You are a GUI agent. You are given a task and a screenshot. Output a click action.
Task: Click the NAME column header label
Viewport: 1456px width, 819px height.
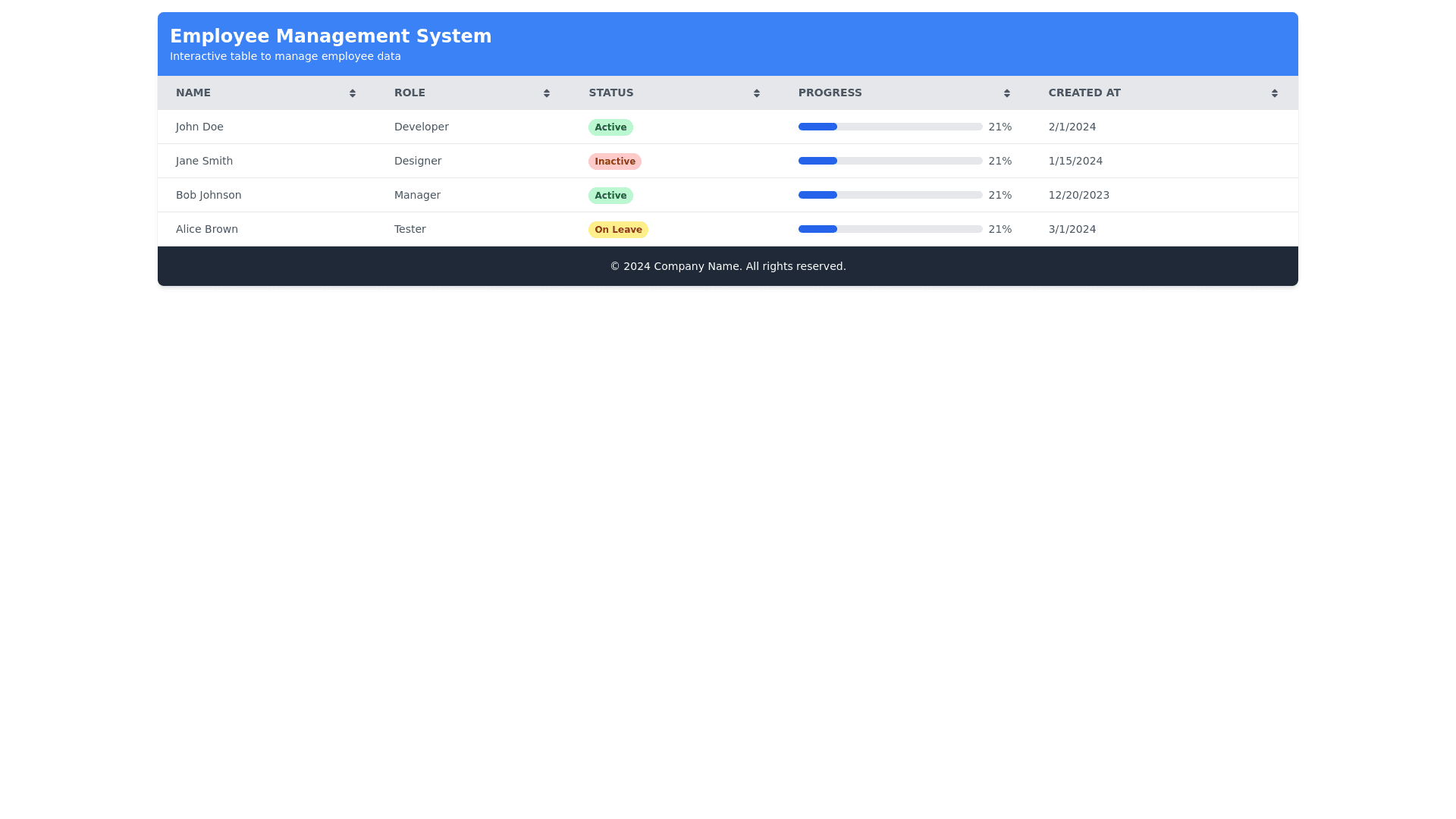[193, 93]
